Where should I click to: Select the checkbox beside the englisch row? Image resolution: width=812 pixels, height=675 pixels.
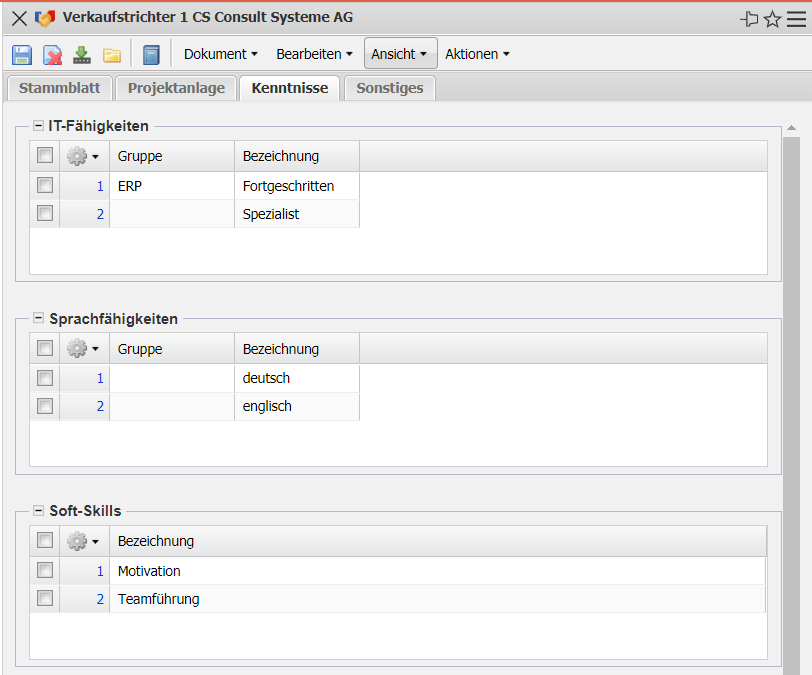tap(45, 406)
